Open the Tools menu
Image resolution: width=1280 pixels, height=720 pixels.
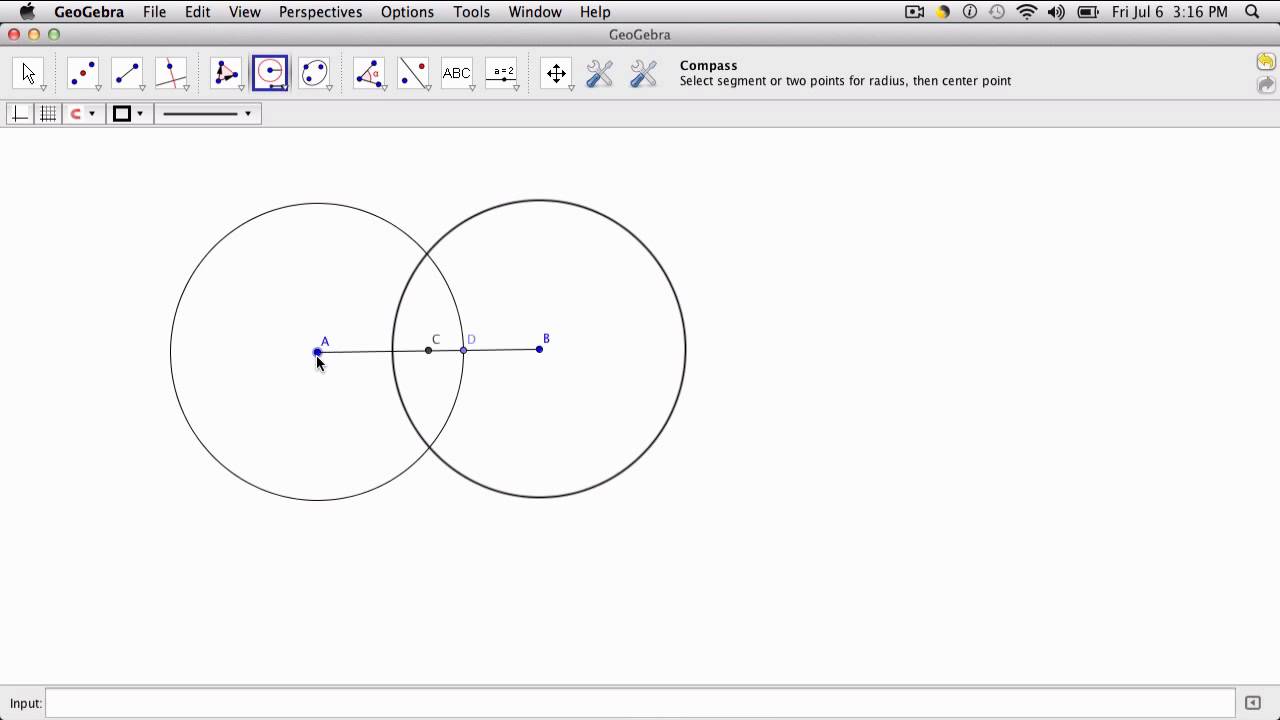tap(471, 12)
